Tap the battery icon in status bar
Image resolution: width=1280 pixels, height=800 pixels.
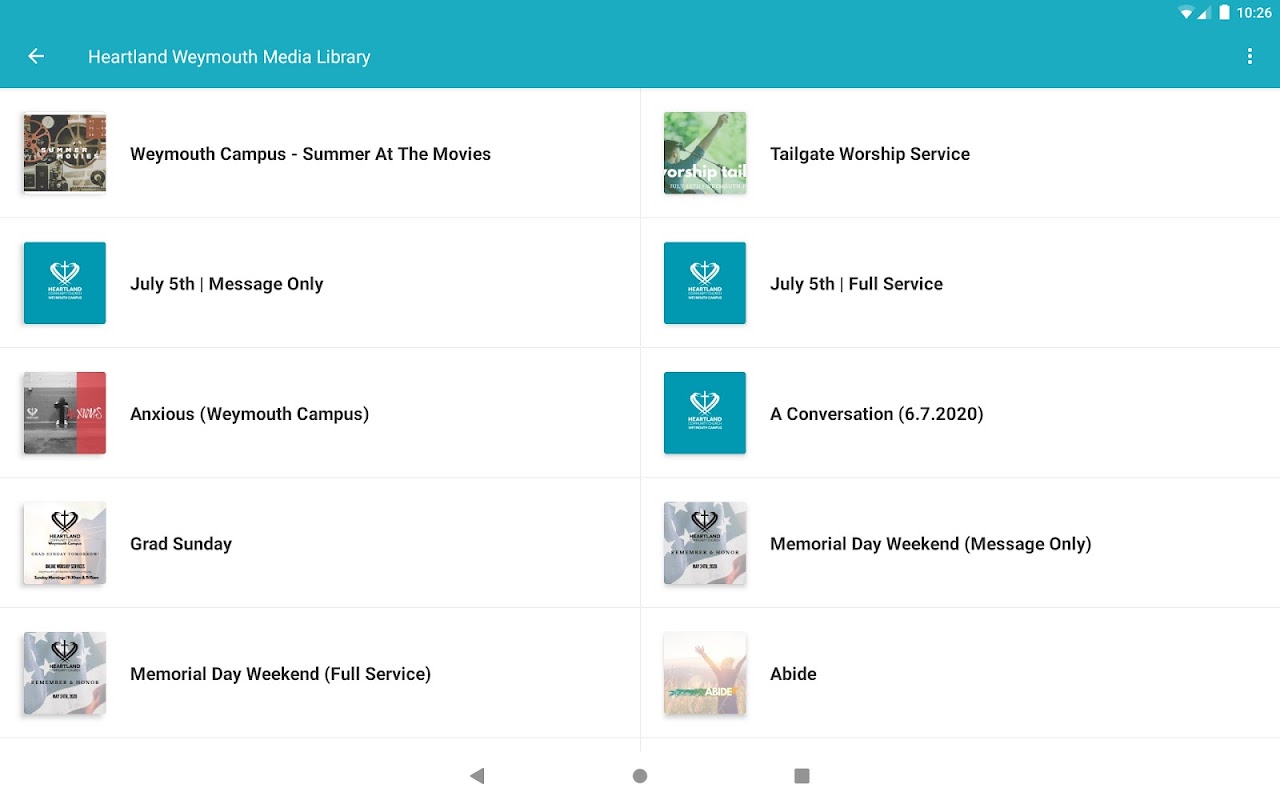click(x=1224, y=13)
